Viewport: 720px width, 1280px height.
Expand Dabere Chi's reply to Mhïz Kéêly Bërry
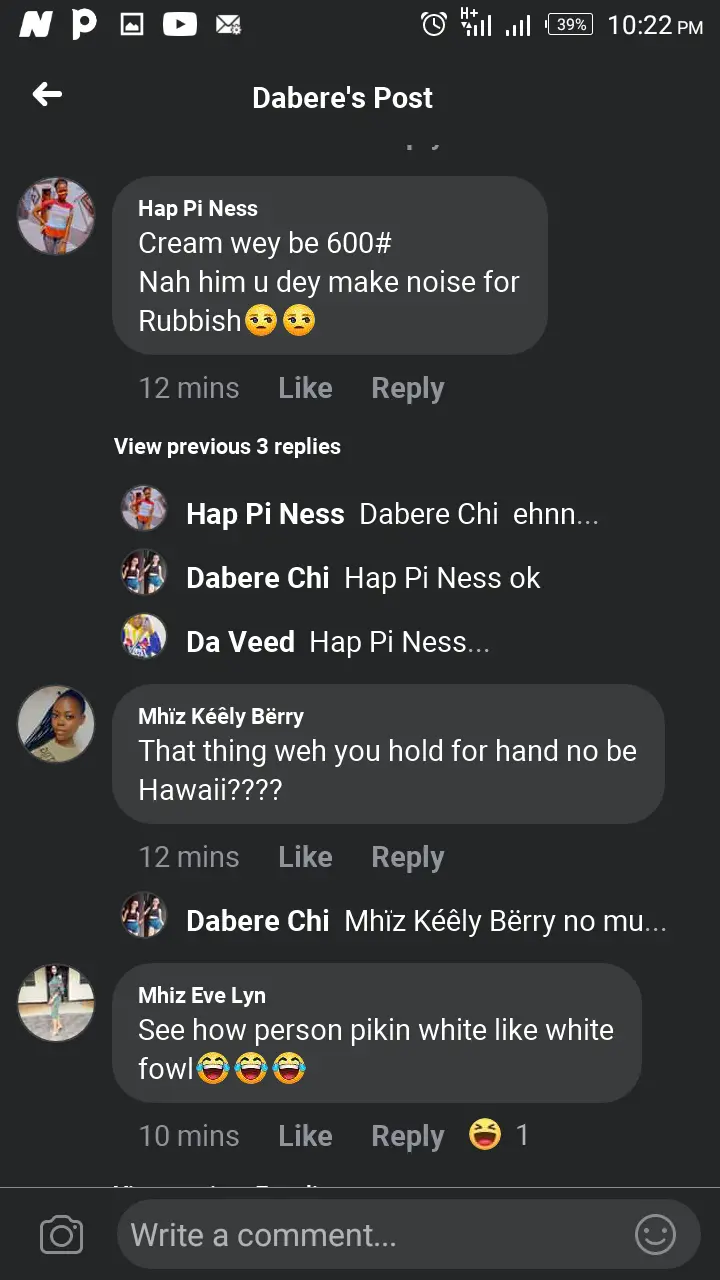[x=505, y=921]
